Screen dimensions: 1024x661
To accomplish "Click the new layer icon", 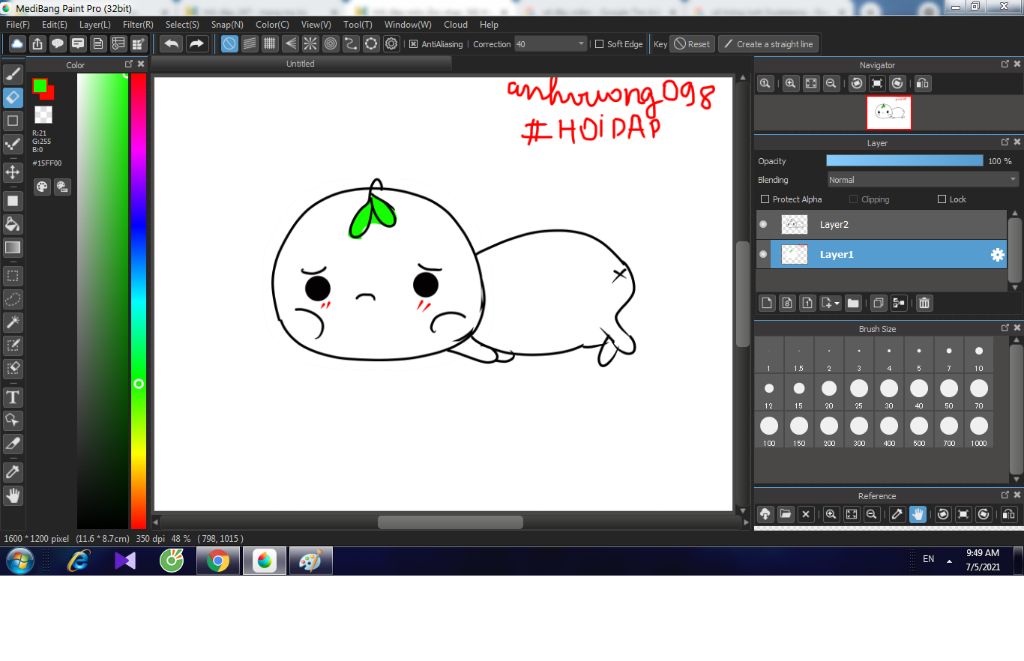I will 767,303.
